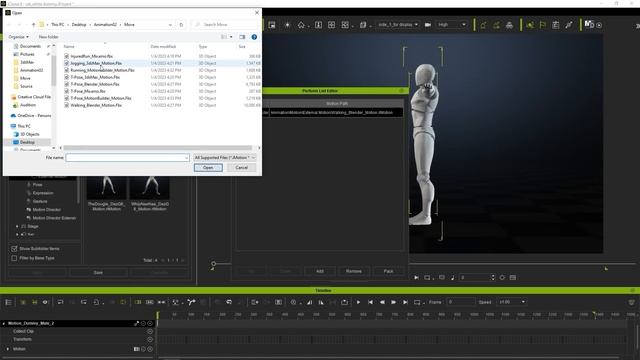Toggle the Collect Clip track circle button
Viewport: 640px width, 360px height.
coord(150,331)
